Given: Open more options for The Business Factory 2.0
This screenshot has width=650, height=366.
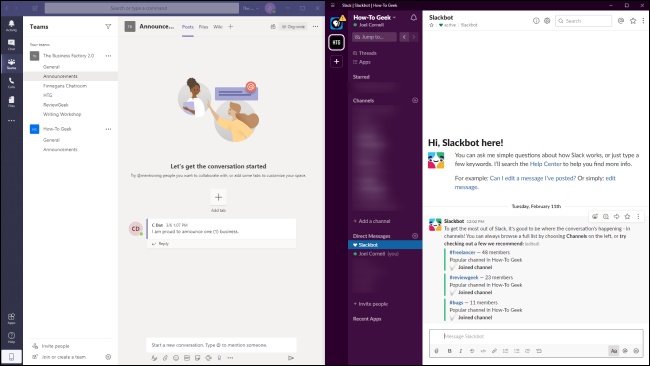Looking at the screenshot, I should point(108,56).
